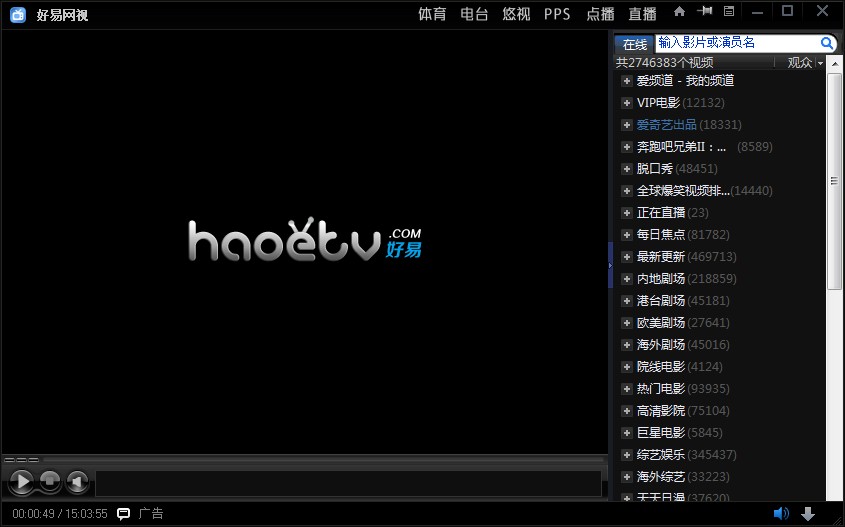Click the channel list vertical scrollbar thumb
This screenshot has width=845, height=527.
point(834,182)
